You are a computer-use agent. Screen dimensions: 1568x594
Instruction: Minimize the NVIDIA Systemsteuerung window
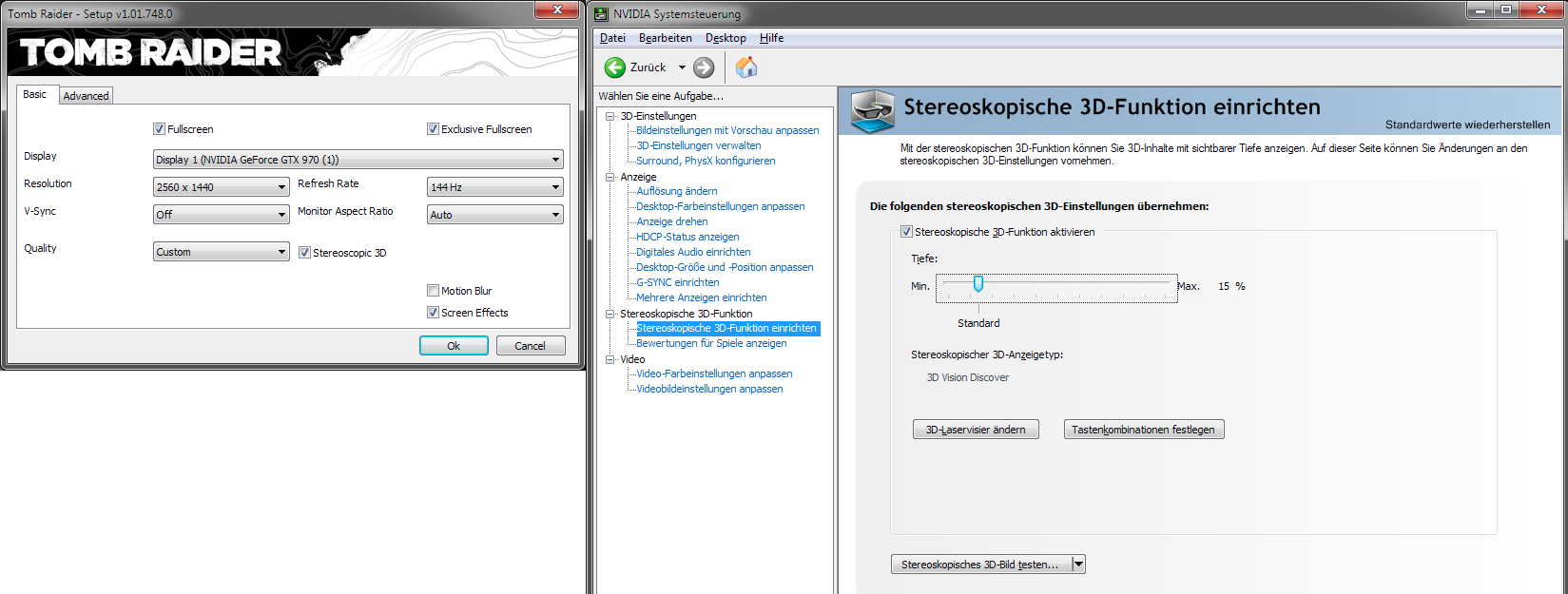[x=1479, y=10]
